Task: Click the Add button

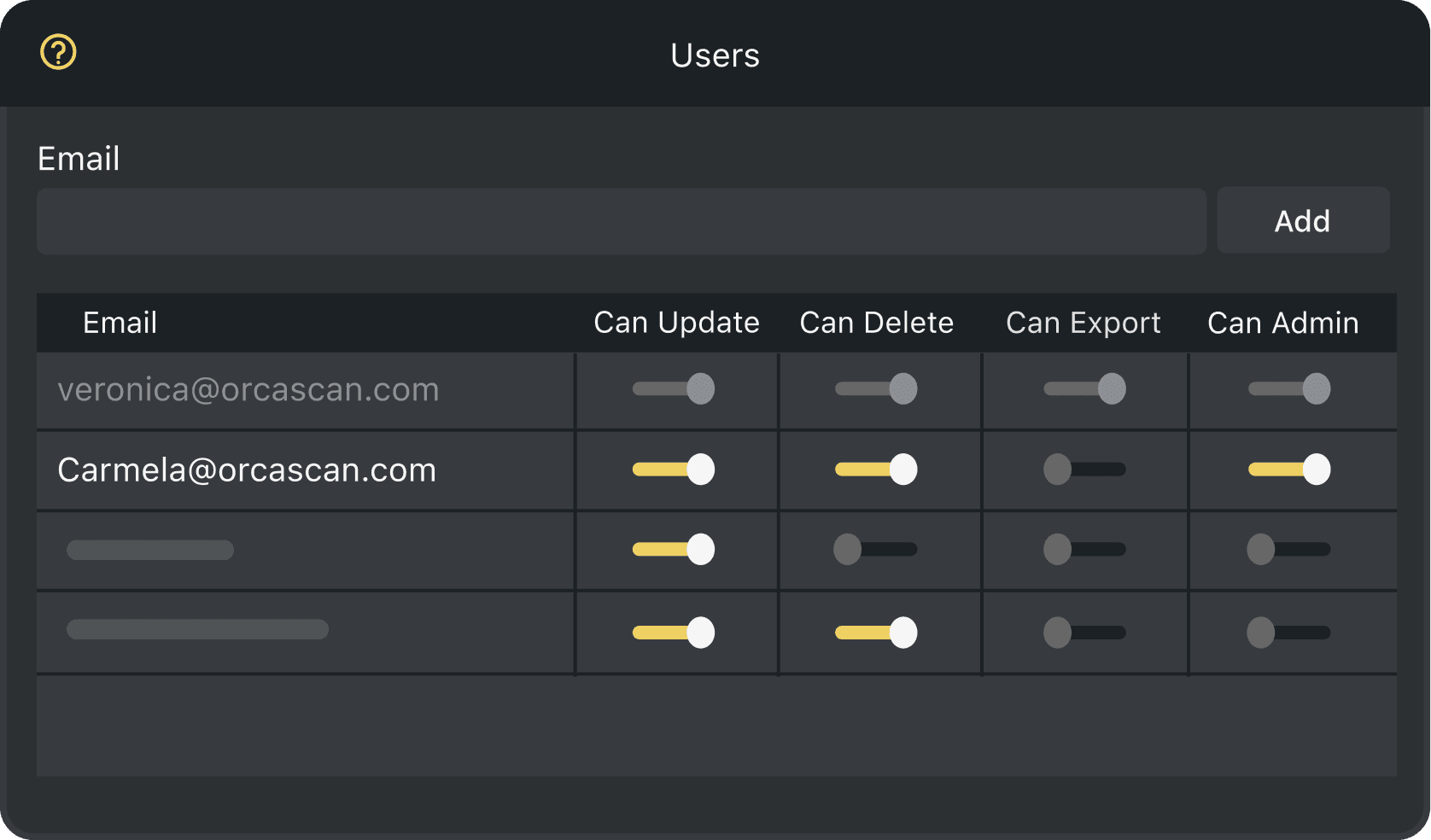Action: (x=1302, y=221)
